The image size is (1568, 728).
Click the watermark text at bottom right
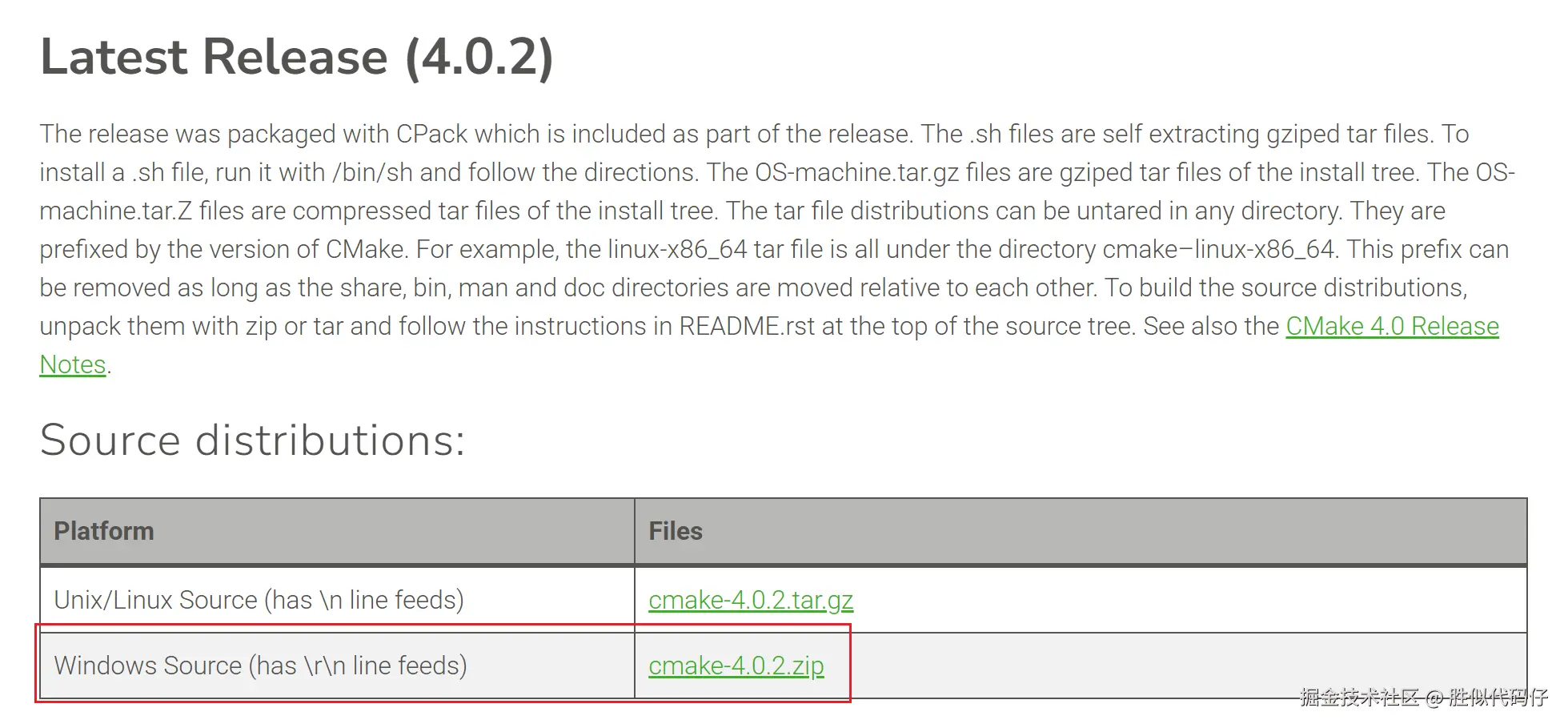1423,697
